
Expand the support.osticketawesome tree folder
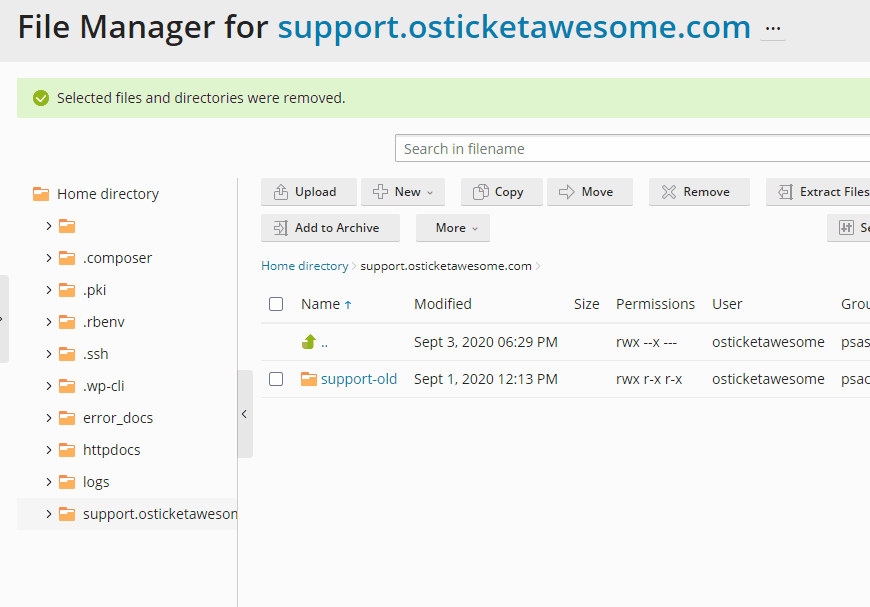49,514
